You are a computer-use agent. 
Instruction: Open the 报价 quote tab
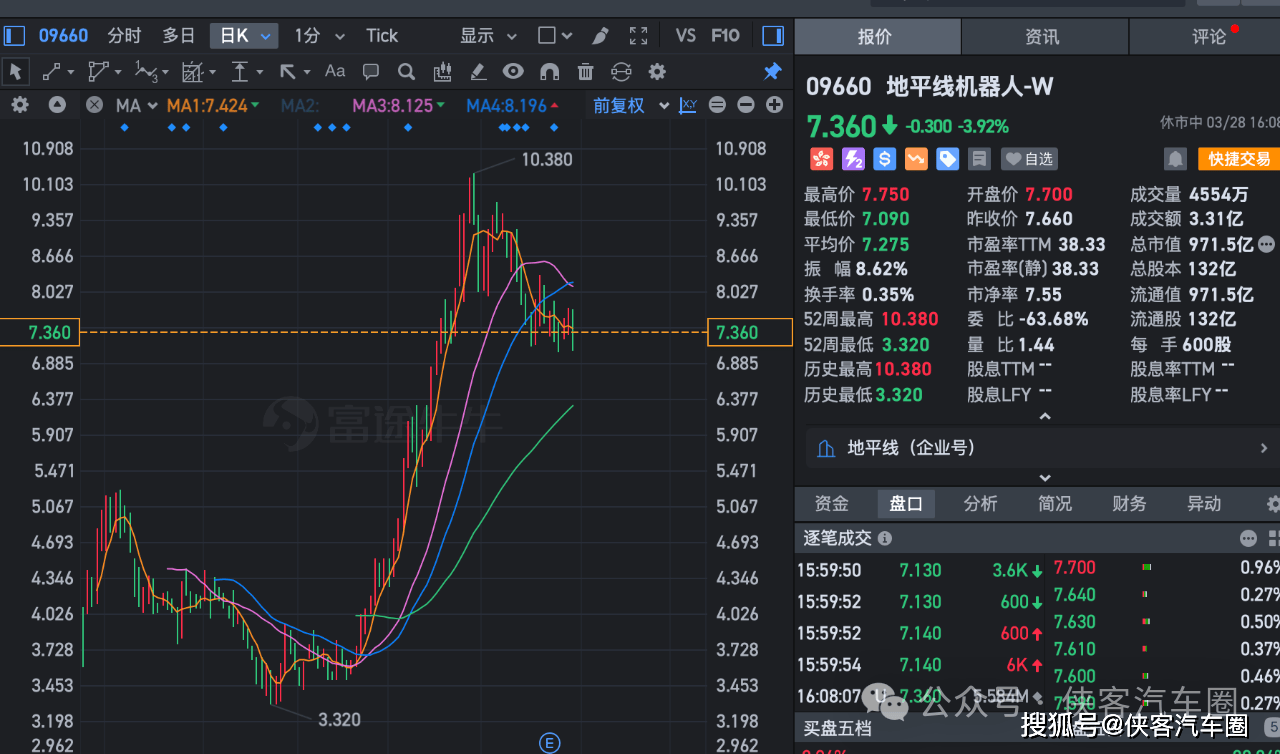877,36
